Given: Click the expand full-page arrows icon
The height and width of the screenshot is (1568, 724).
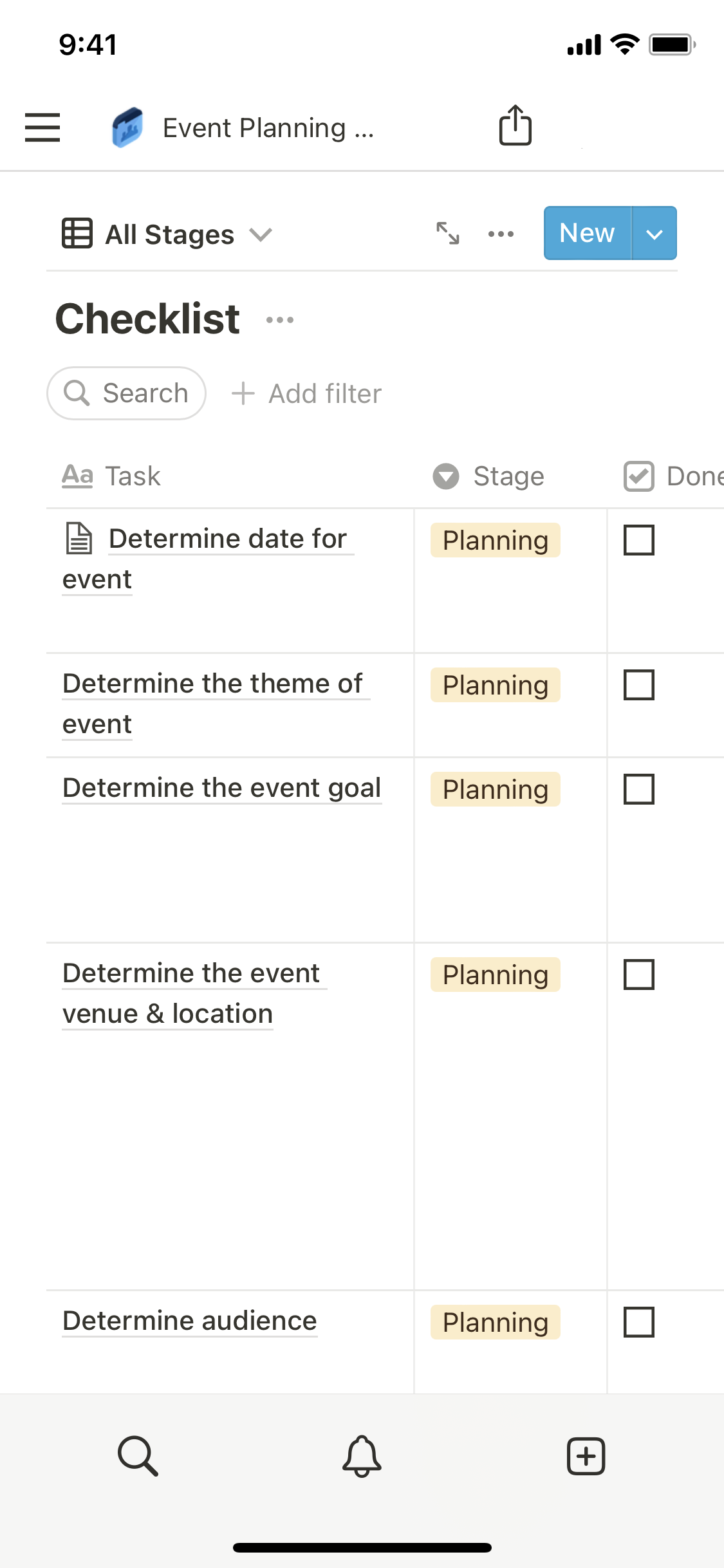Looking at the screenshot, I should 447,233.
